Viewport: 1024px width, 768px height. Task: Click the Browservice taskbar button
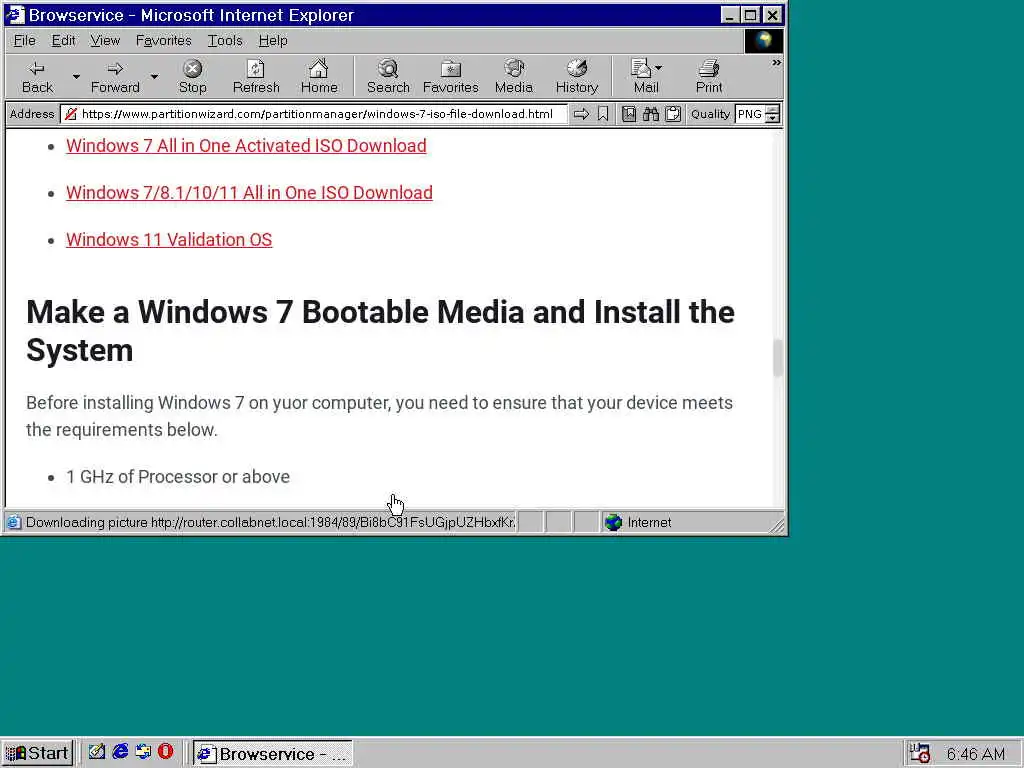273,753
